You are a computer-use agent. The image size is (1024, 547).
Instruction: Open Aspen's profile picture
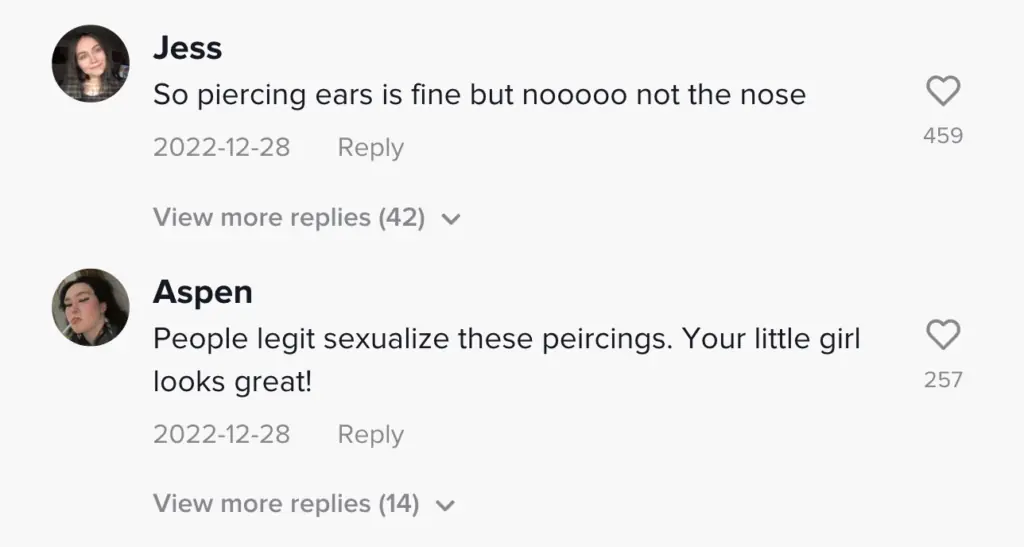click(x=91, y=307)
